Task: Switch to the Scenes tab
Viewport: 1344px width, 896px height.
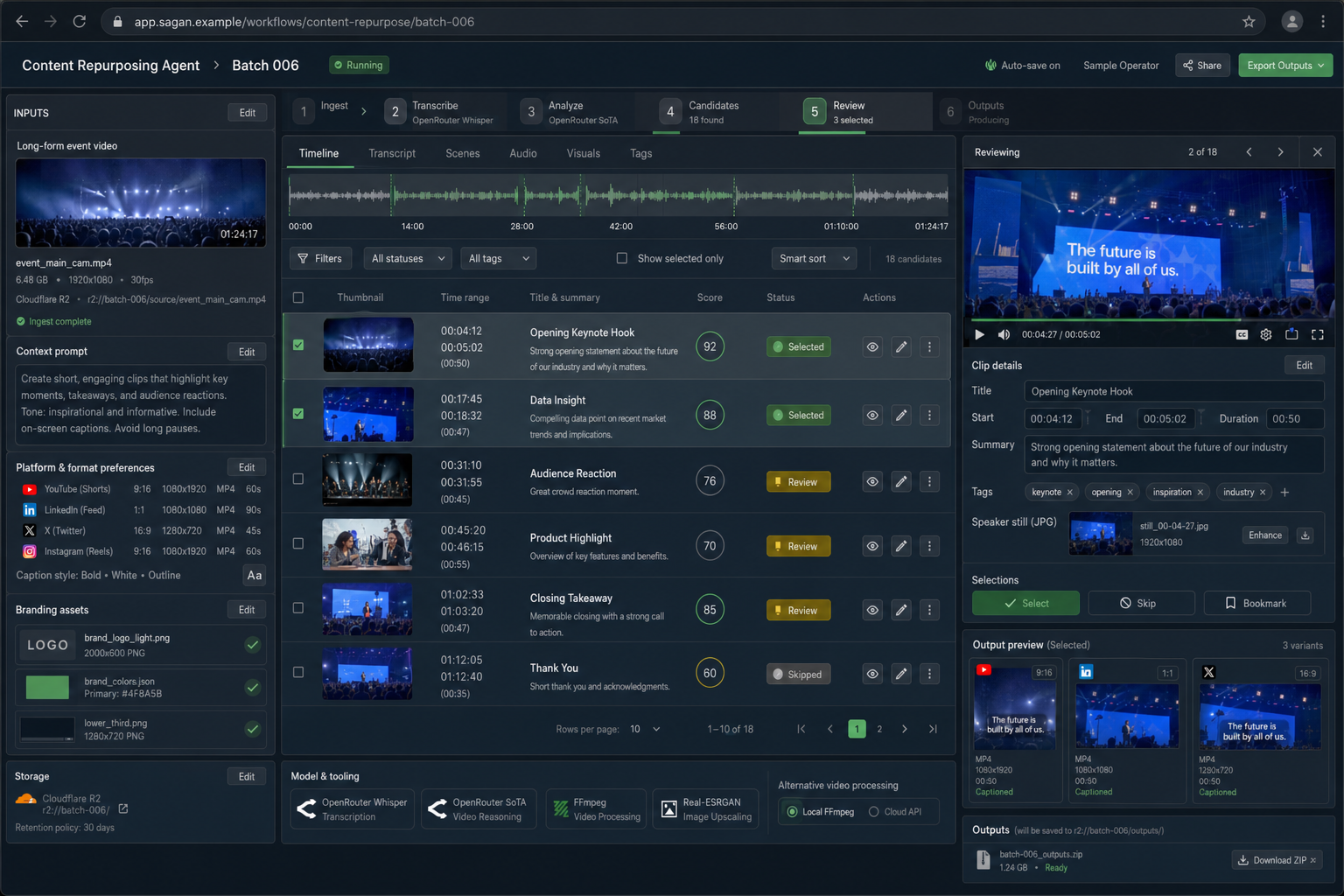Action: (463, 153)
